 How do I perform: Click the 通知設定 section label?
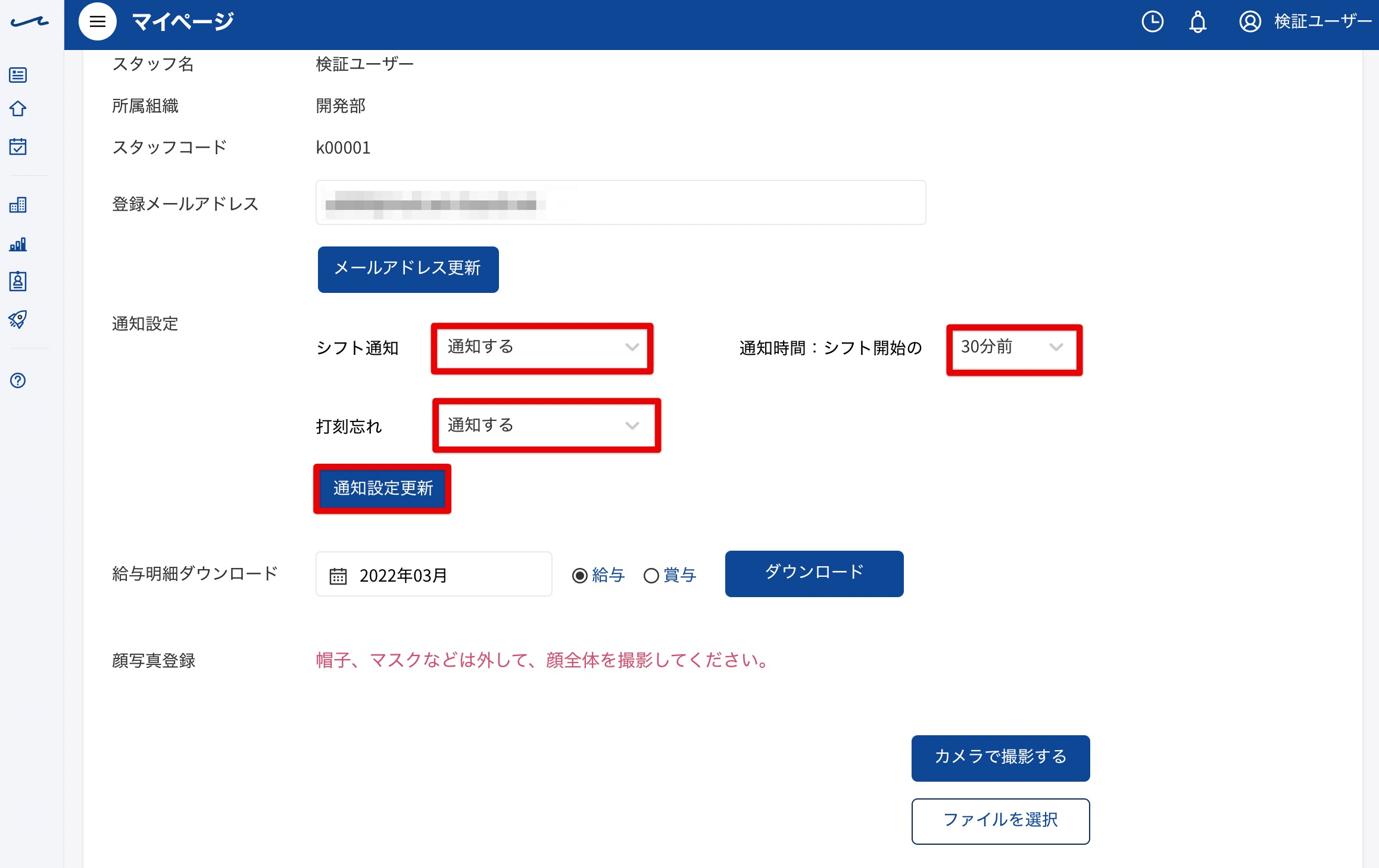click(x=145, y=324)
